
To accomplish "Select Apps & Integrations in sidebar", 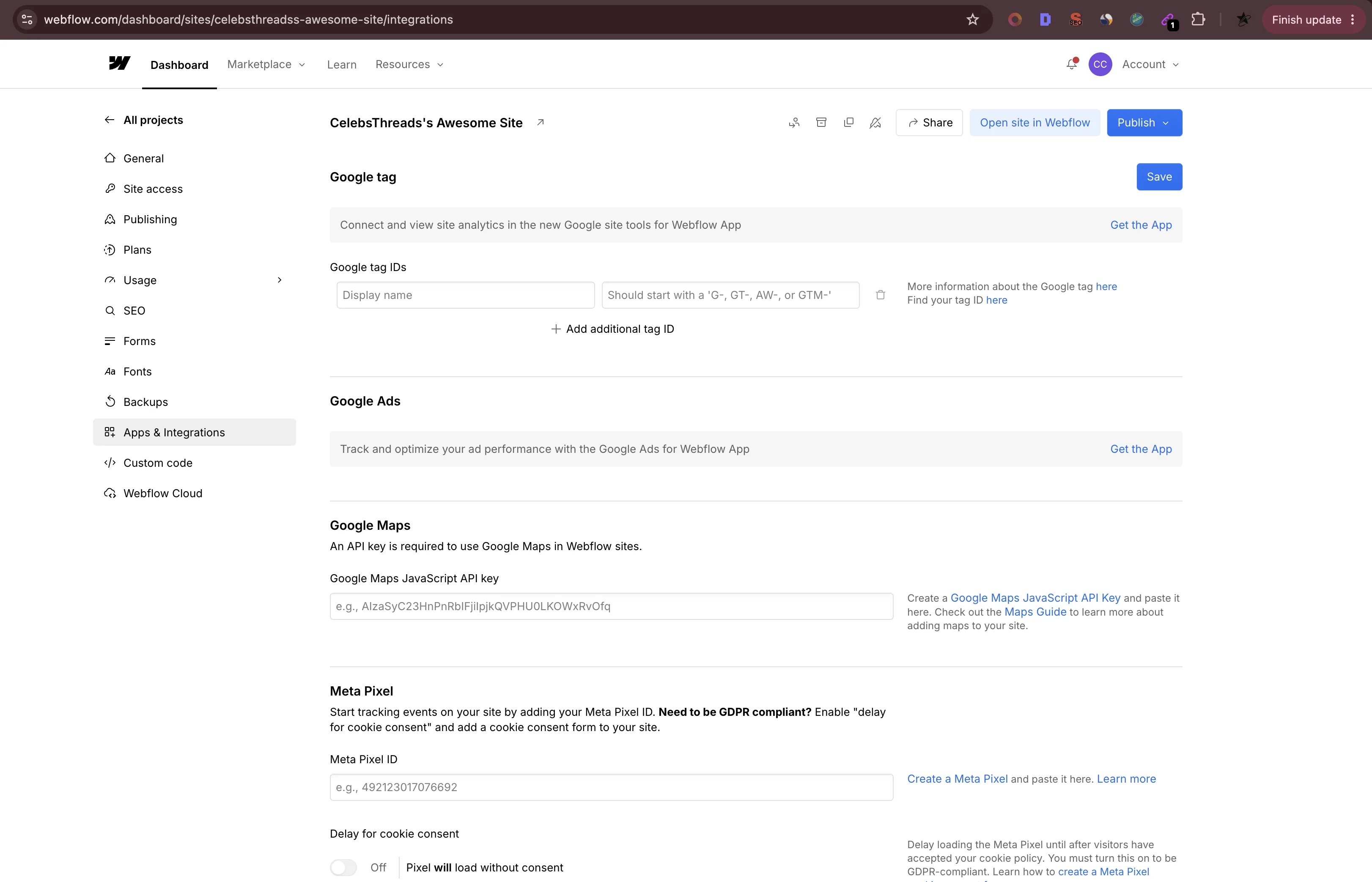I will tap(194, 432).
